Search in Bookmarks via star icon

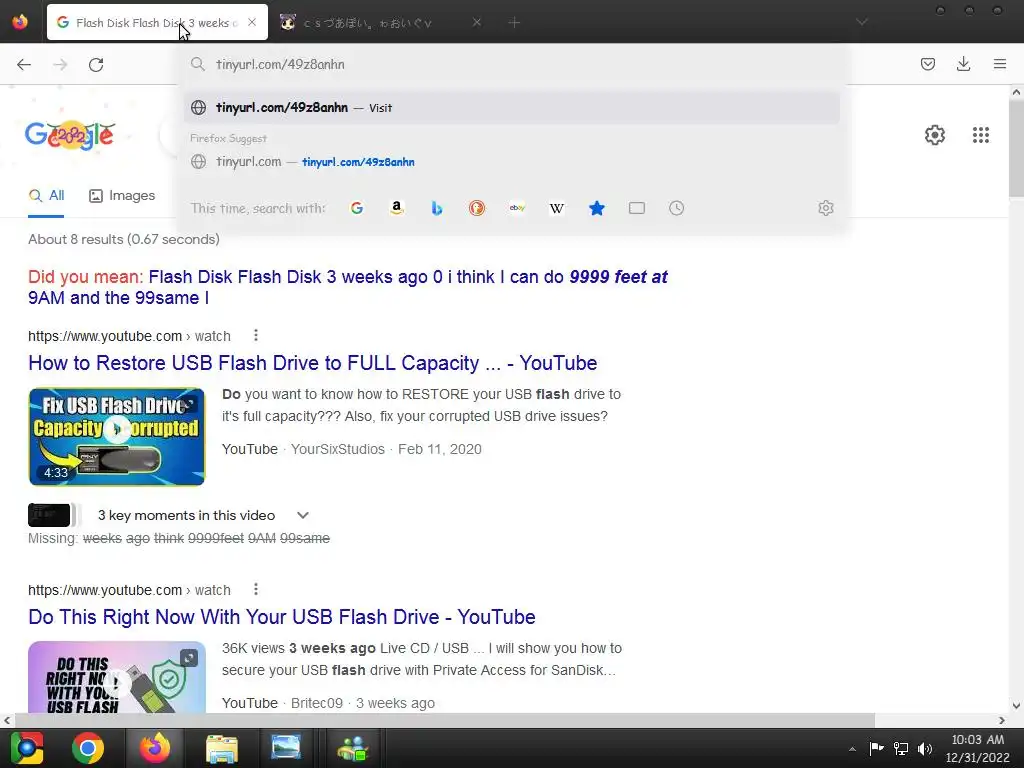[x=597, y=208]
